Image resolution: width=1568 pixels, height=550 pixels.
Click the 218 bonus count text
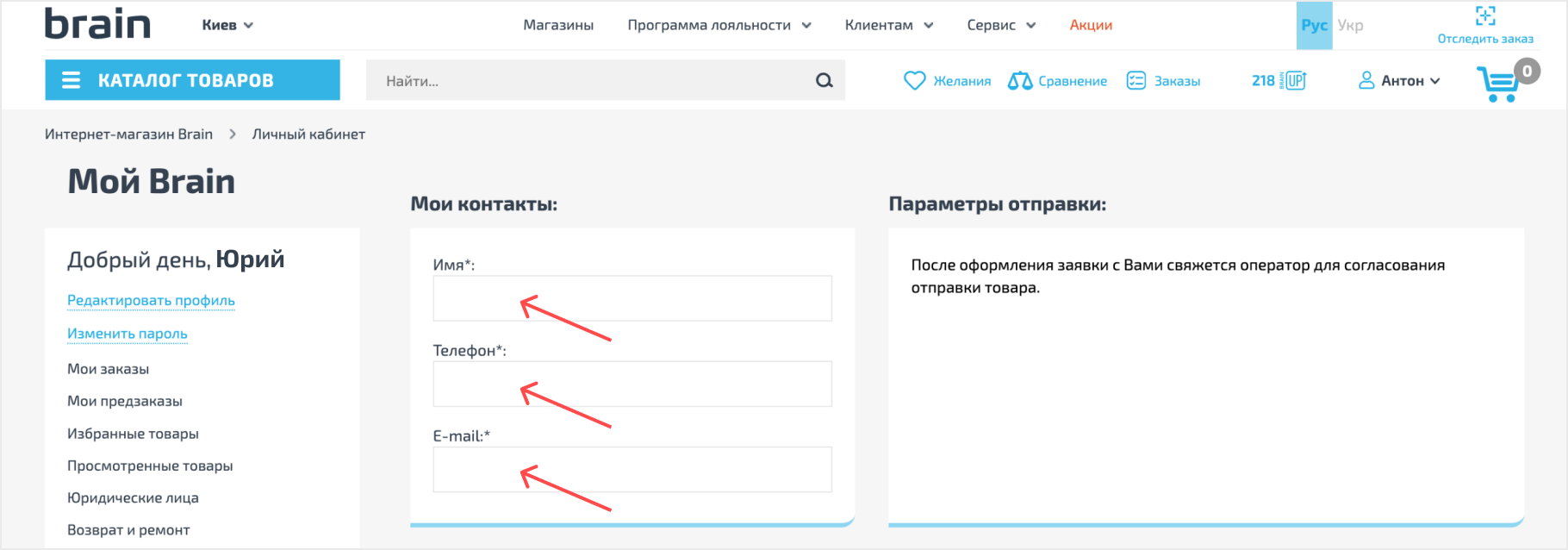(1263, 80)
